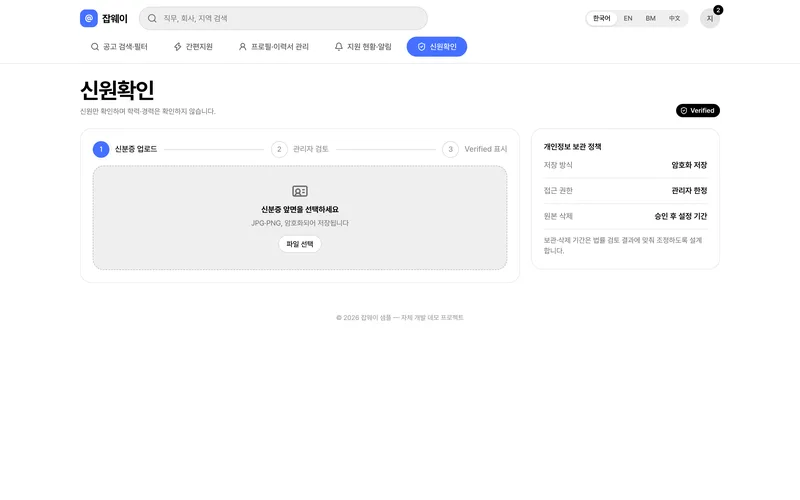Click step 1 circle 신분증 업로드

(x=101, y=149)
